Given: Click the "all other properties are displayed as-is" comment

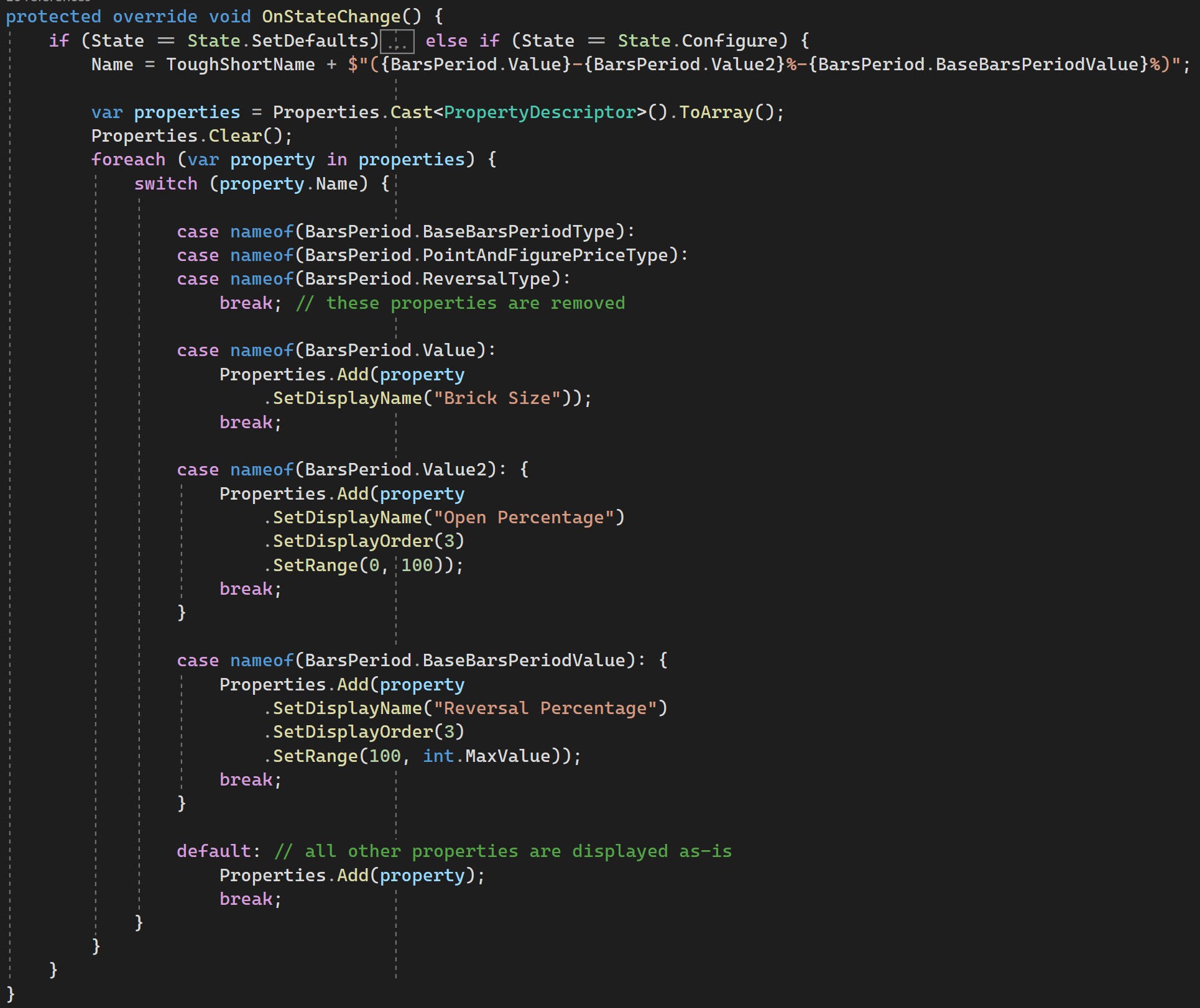Looking at the screenshot, I should (503, 851).
